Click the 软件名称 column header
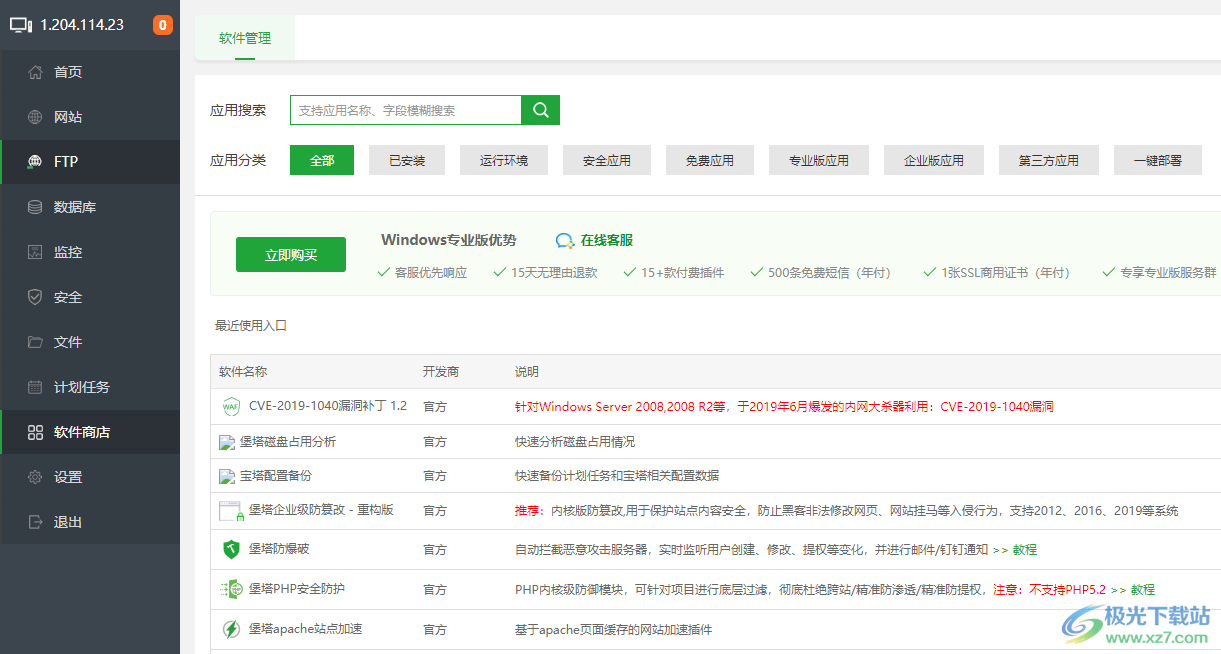The height and width of the screenshot is (654, 1221). point(243,371)
